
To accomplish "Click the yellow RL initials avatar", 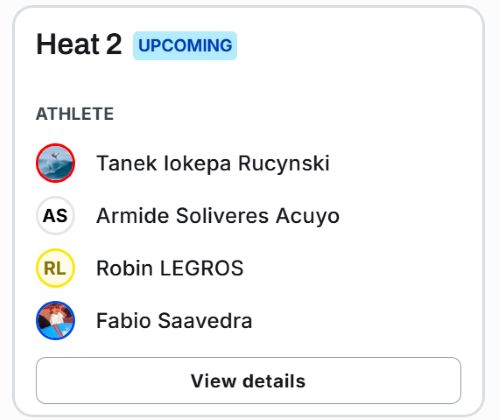I will (x=55, y=268).
